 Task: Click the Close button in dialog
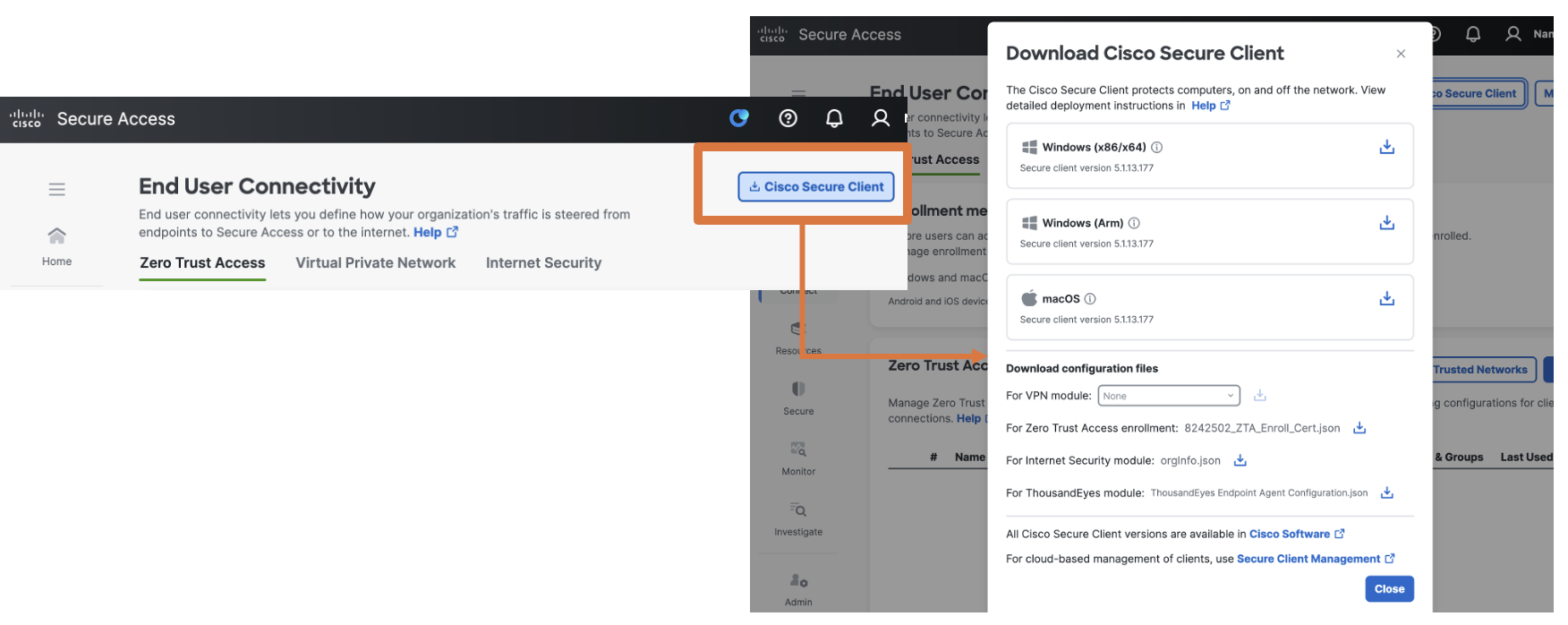1389,589
